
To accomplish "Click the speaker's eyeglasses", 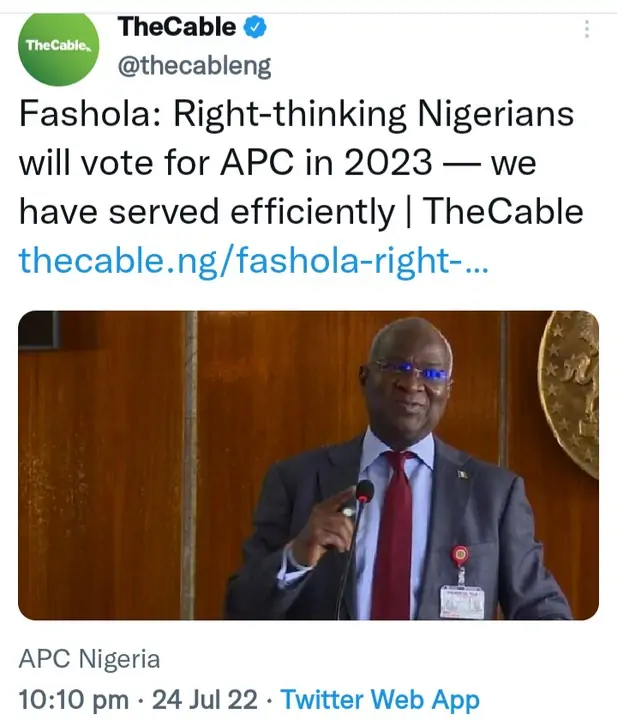I will tap(412, 372).
